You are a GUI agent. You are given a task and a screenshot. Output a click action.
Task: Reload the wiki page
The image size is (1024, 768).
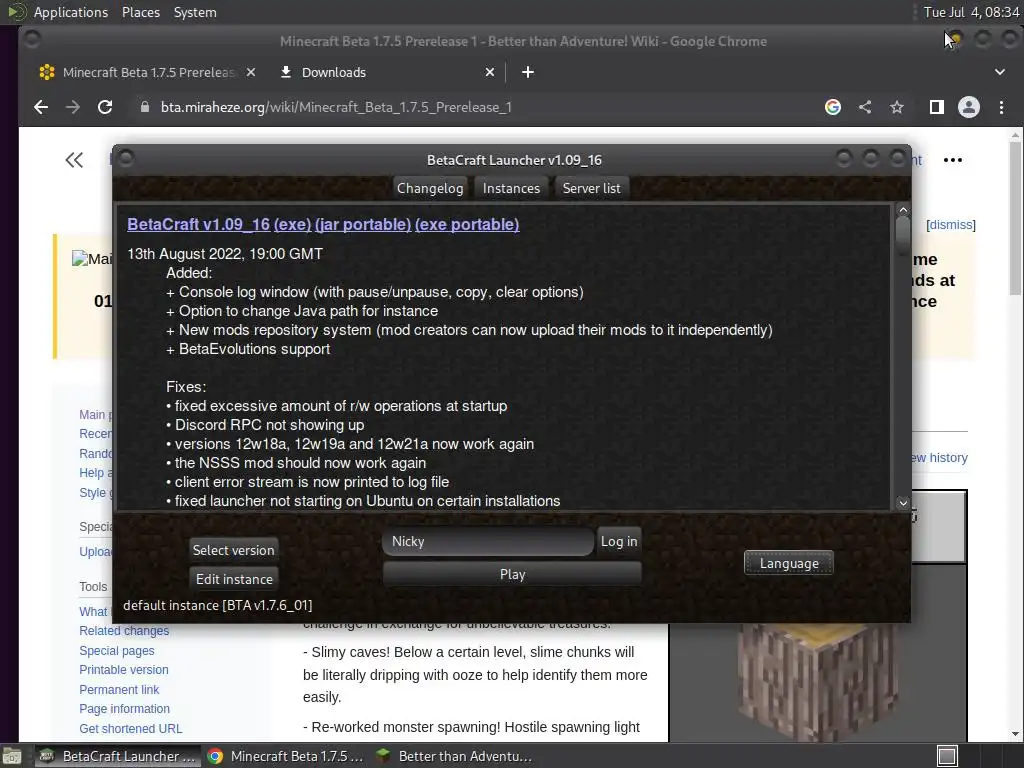point(104,107)
